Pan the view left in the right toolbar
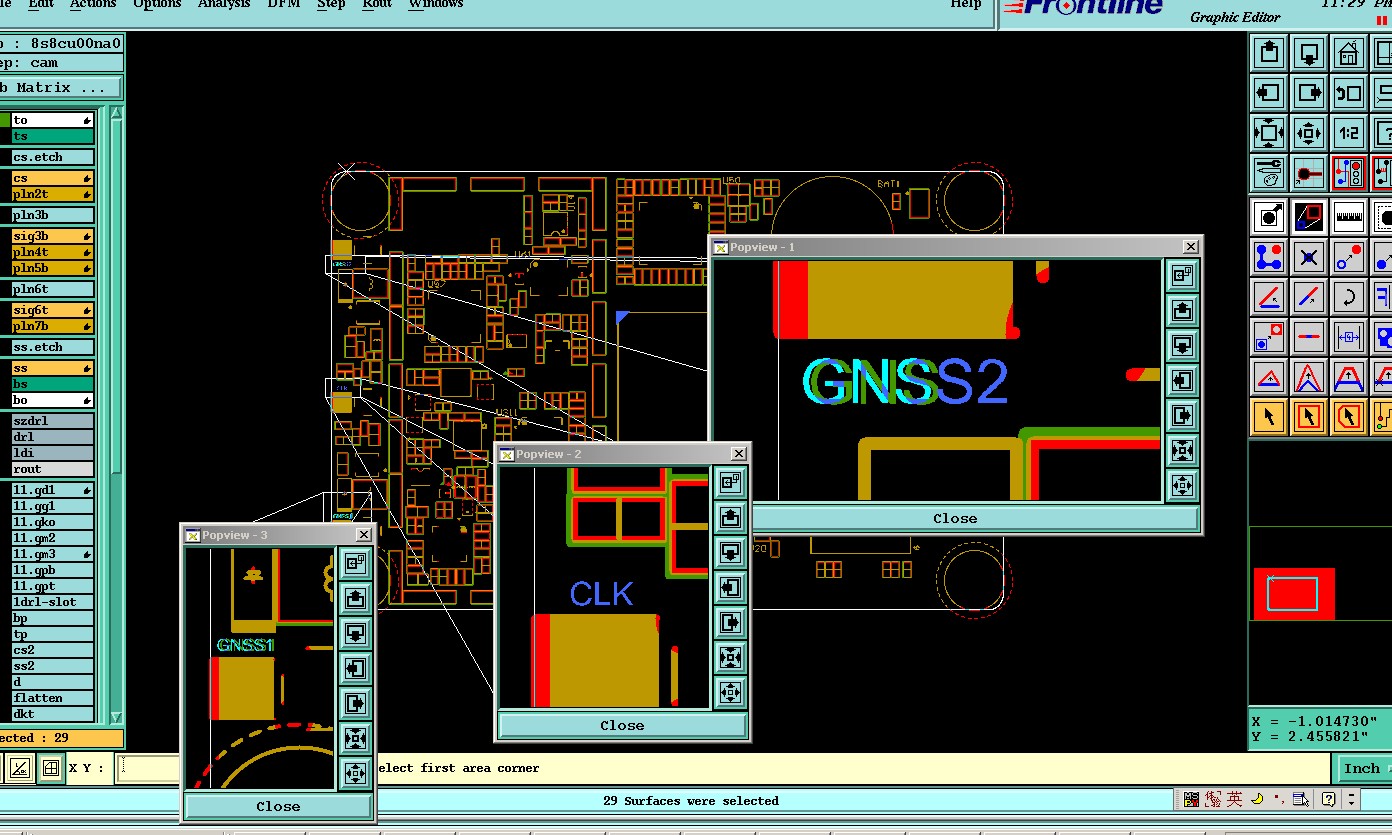 click(1269, 93)
